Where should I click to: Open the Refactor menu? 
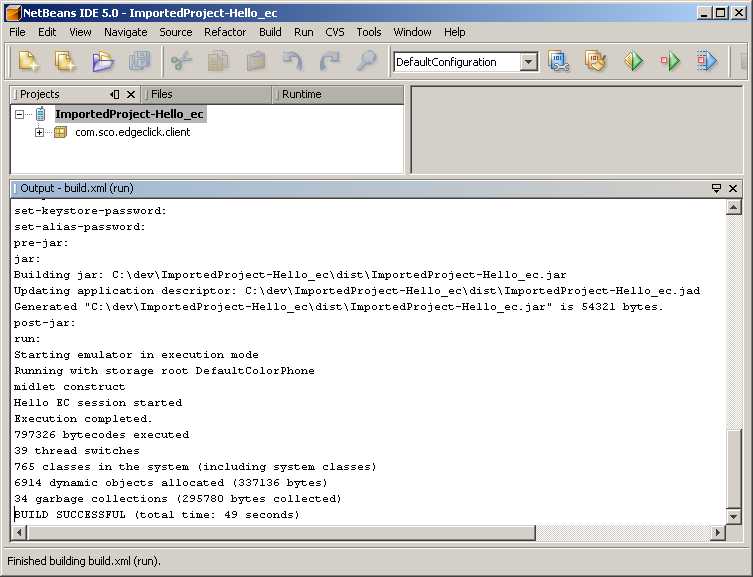225,32
